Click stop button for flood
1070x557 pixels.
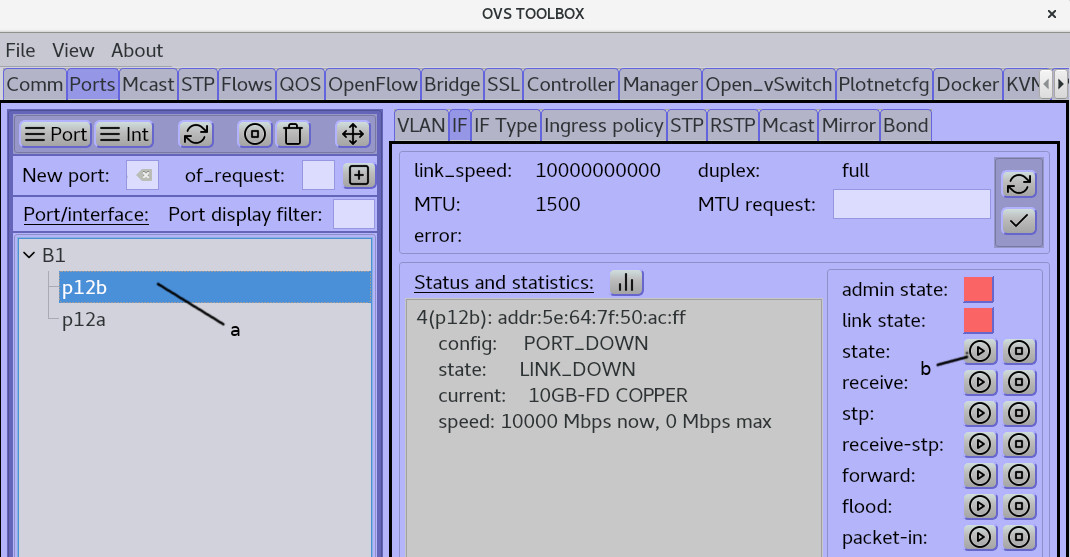tap(1020, 506)
